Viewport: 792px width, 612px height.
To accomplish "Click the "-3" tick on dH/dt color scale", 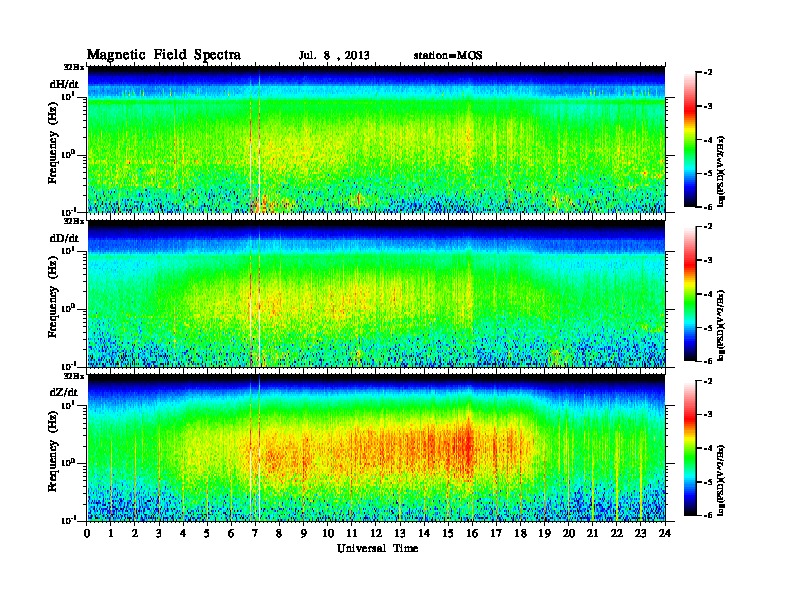I will (708, 106).
